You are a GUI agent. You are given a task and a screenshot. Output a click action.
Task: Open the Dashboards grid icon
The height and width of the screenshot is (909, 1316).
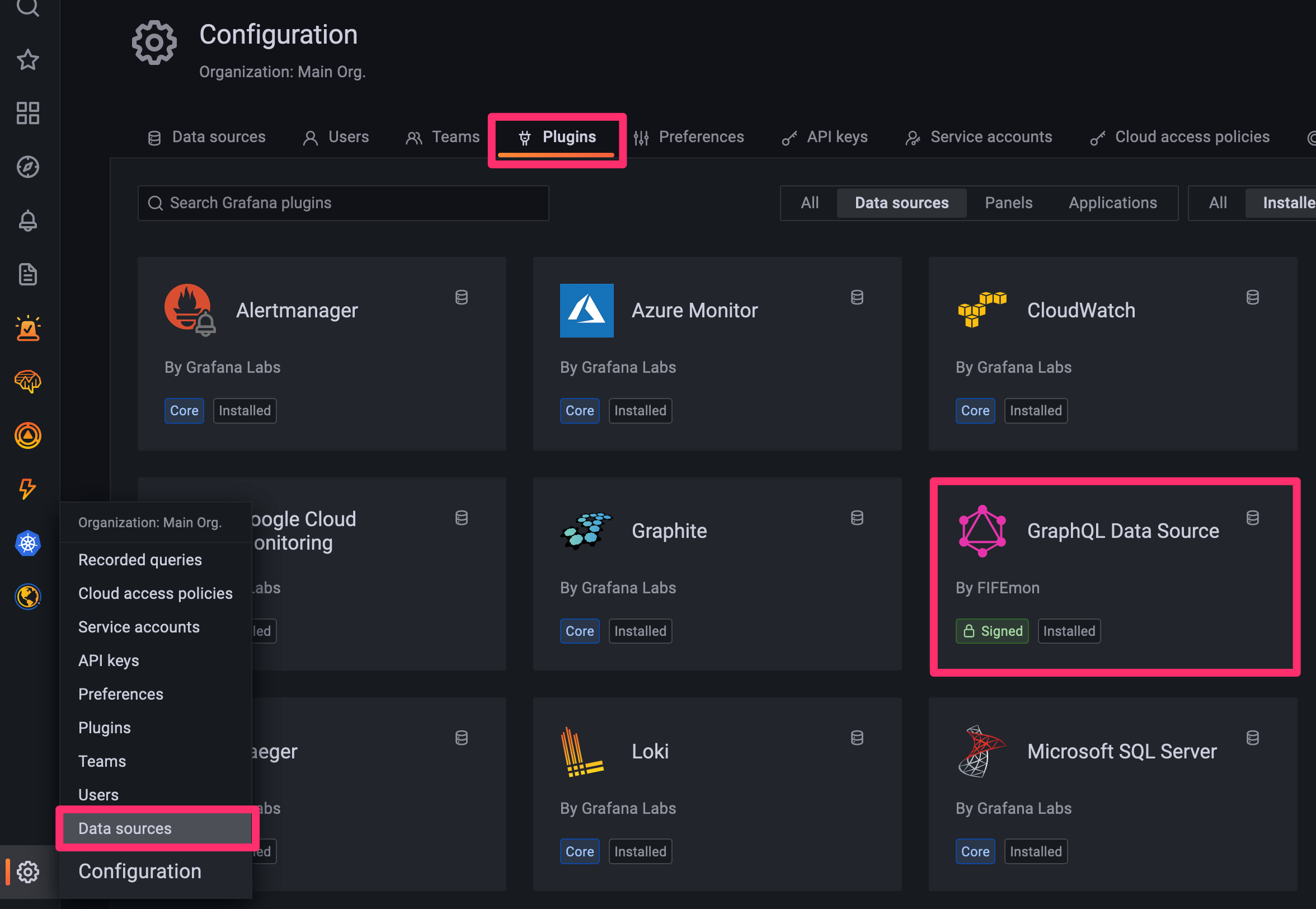pos(27,113)
